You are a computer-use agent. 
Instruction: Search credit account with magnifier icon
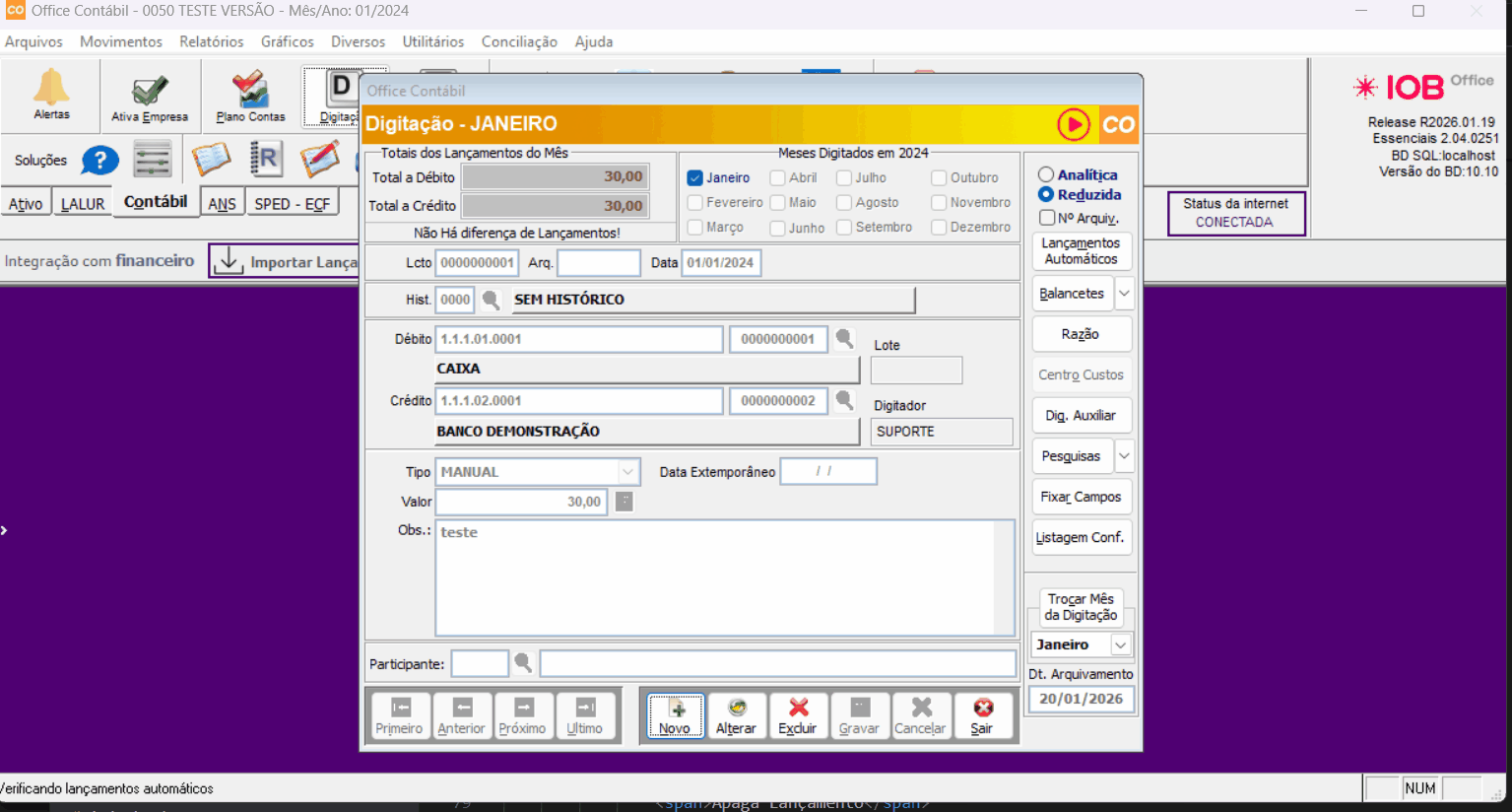click(x=844, y=400)
